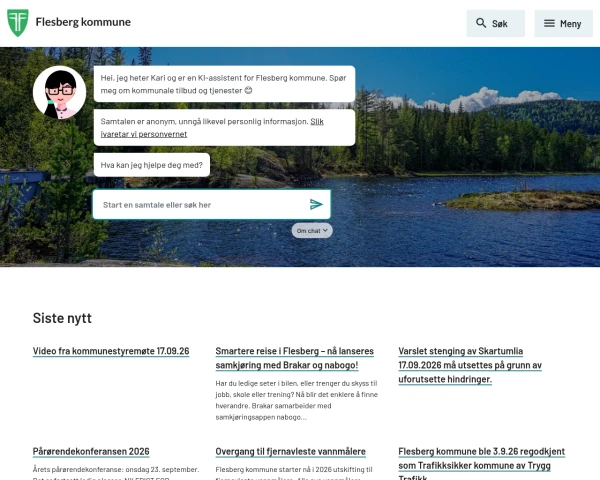Open 'Pårørendekonferansen 2026' article
Screen dimensions: 600x480
91,451
